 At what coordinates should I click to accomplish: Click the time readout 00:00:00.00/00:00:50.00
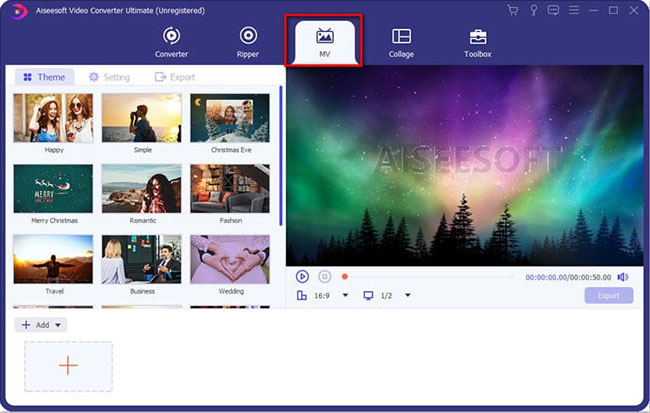pos(568,277)
